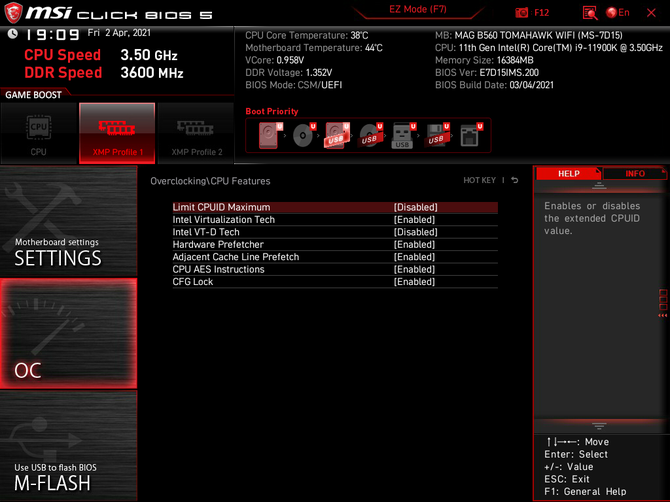Click the GAME BOOST label tab
Screen dimensions: 670x502
(33, 95)
